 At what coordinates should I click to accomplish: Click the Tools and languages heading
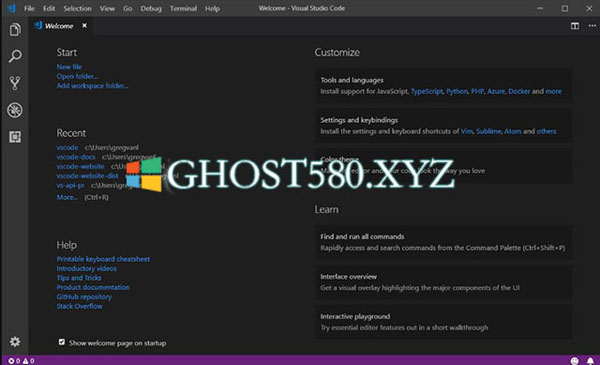coord(352,80)
